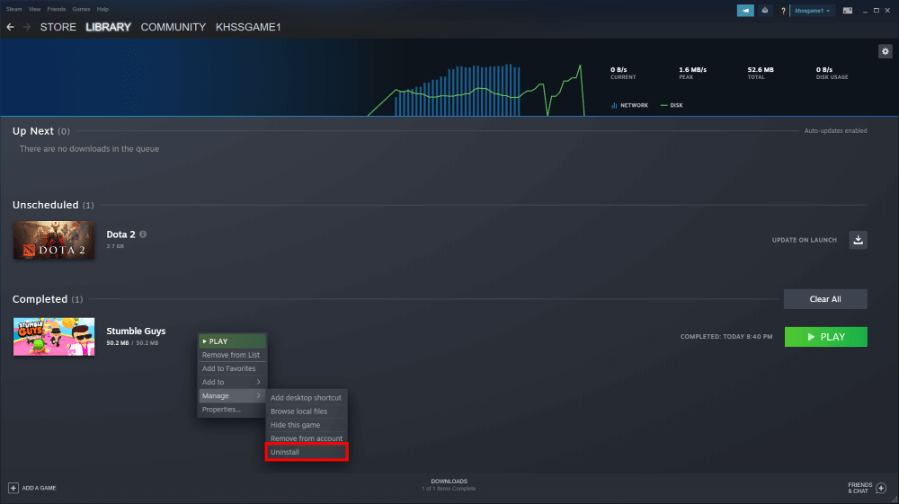Open the View menu

pos(34,9)
